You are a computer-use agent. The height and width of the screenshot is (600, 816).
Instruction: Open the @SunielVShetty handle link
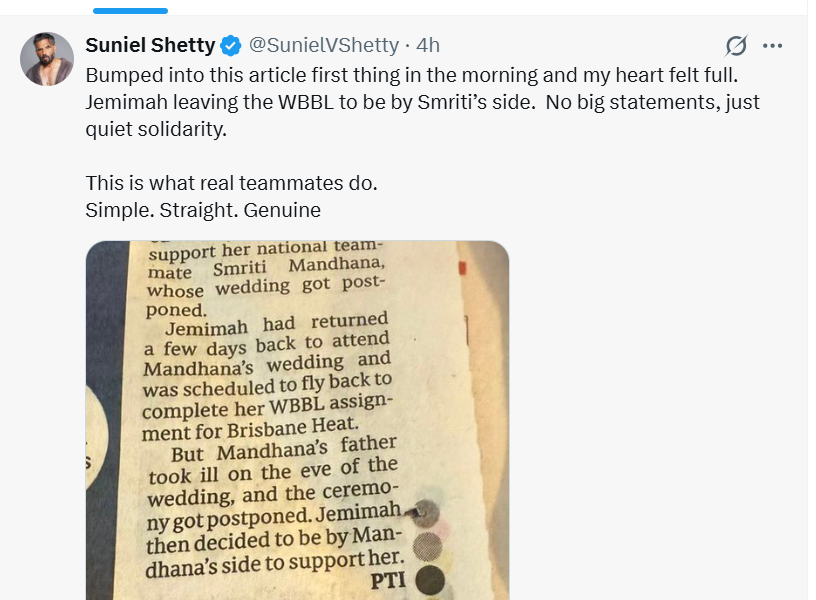tap(322, 45)
